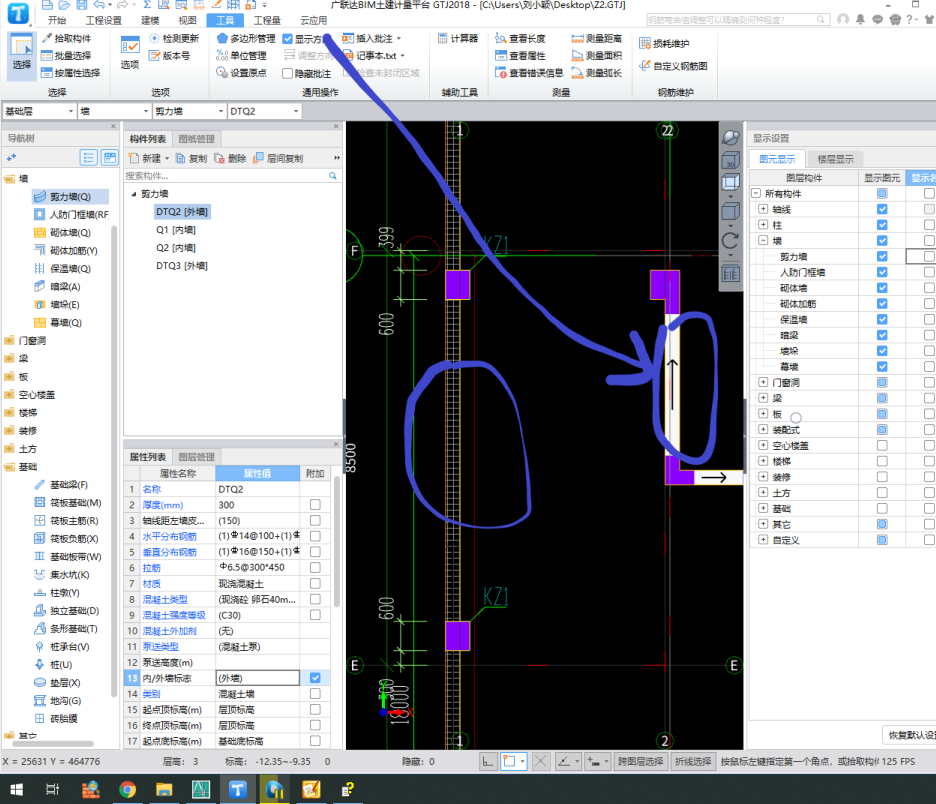Open the 插入批注 dropdown arrow
Screen dimensions: 936x804
(x=399, y=38)
